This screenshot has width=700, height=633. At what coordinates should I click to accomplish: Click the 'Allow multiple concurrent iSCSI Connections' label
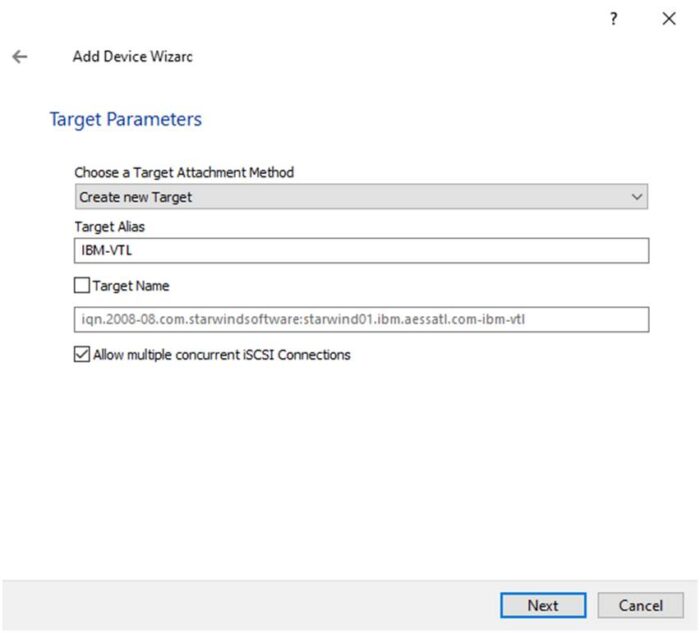coord(221,354)
